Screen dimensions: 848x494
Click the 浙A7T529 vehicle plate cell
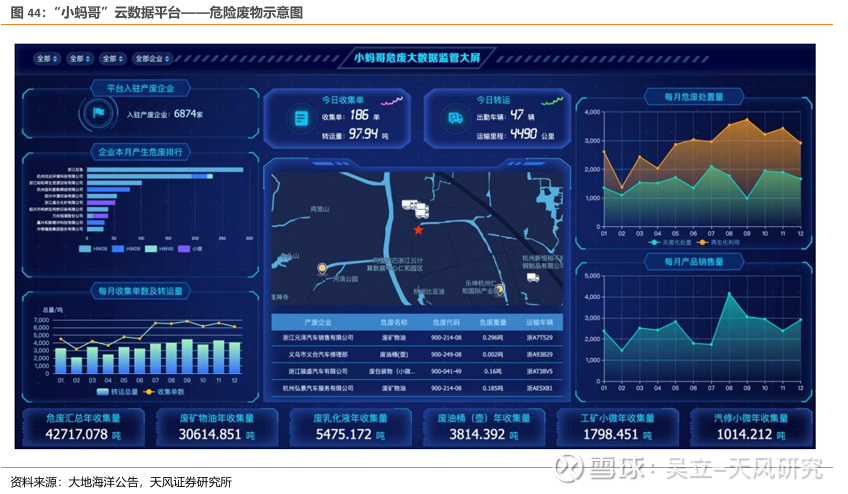click(x=540, y=338)
